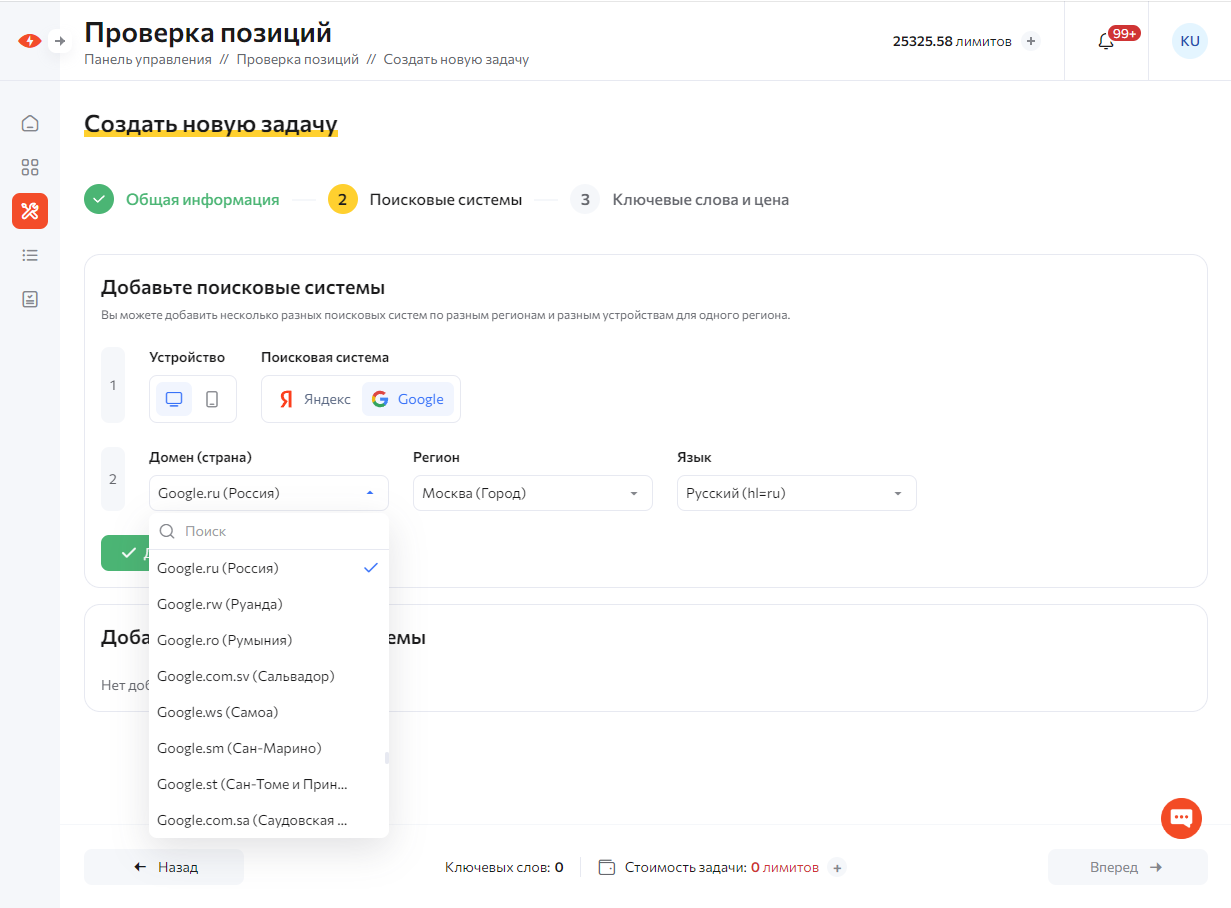Select desktop device option
The width and height of the screenshot is (1231, 908).
click(x=174, y=399)
